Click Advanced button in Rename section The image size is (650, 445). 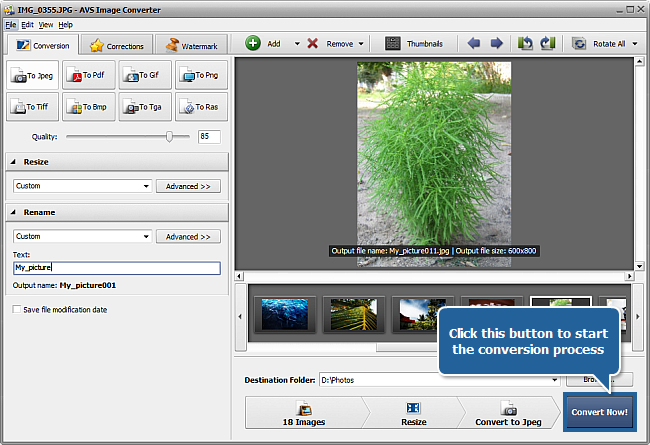[188, 237]
